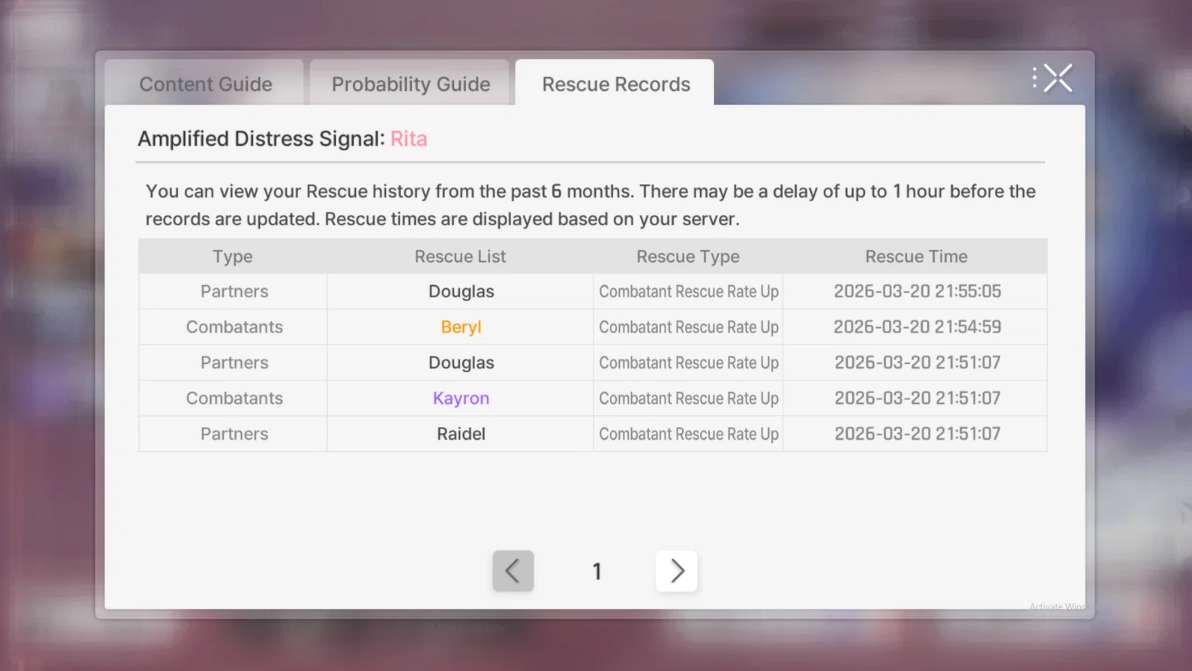
Task: Click page number 1 indicator
Action: click(597, 571)
